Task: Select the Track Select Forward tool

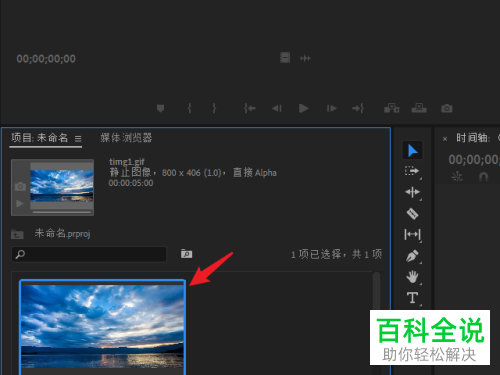Action: (412, 171)
